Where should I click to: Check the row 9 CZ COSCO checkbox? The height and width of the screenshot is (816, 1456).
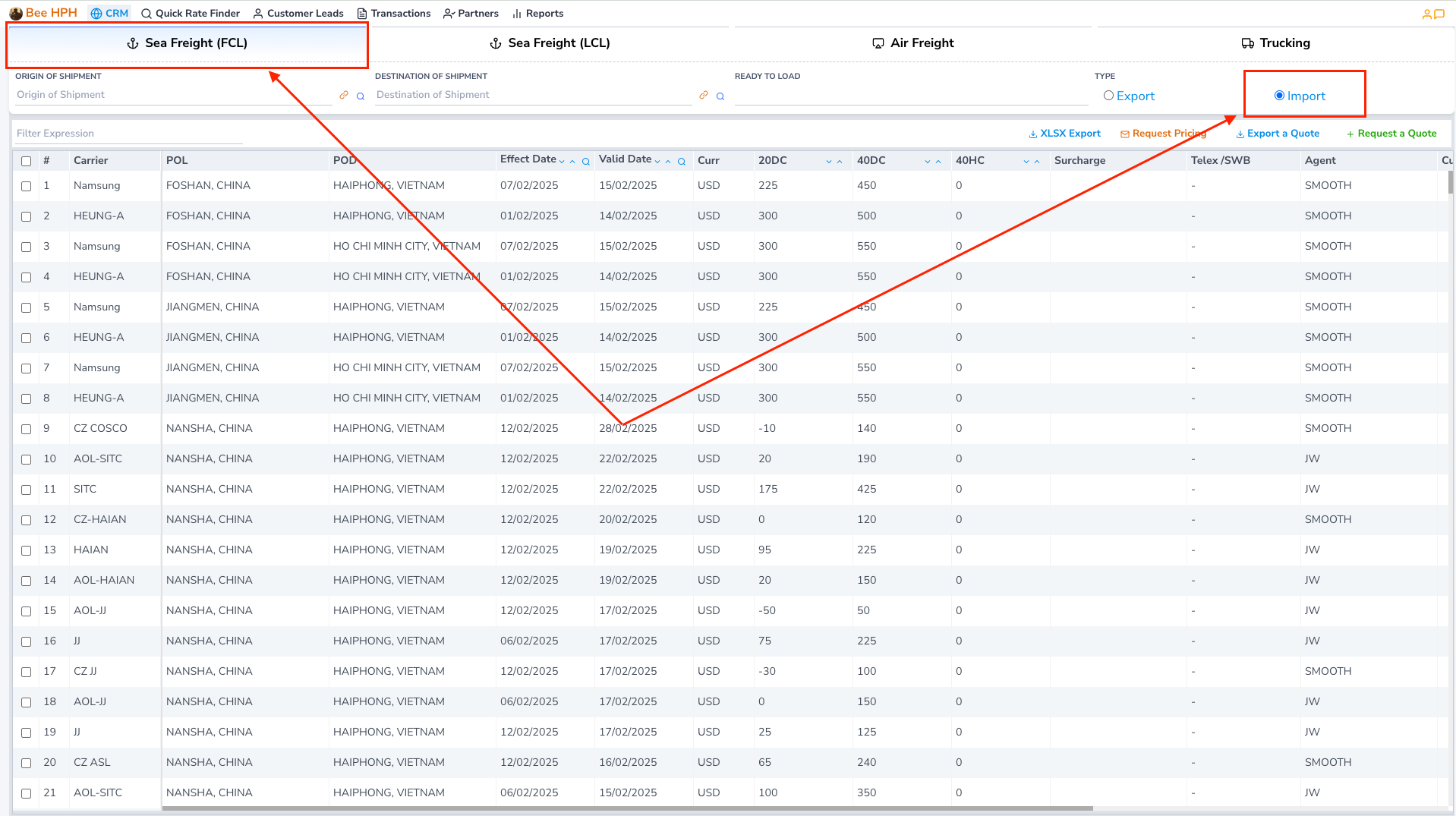[x=27, y=429]
